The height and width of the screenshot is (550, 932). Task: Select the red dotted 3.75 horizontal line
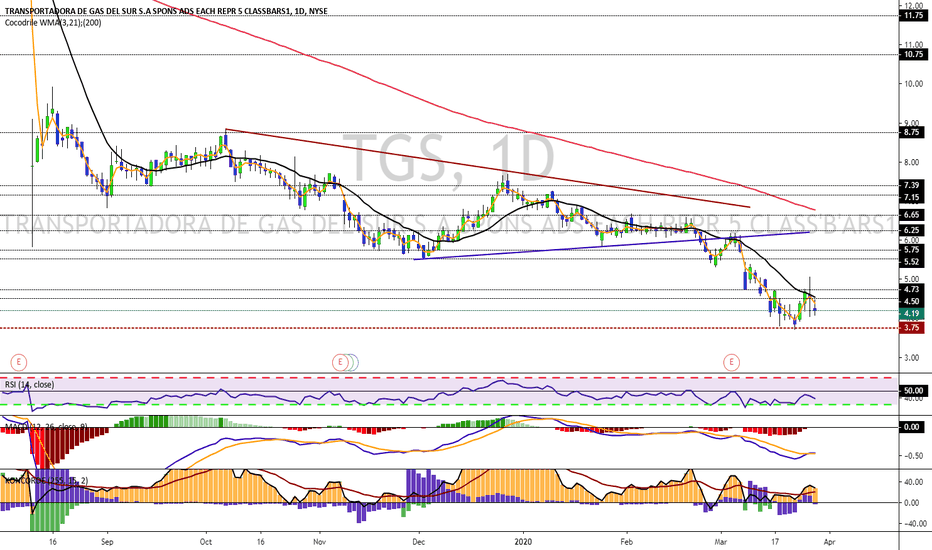click(x=449, y=328)
